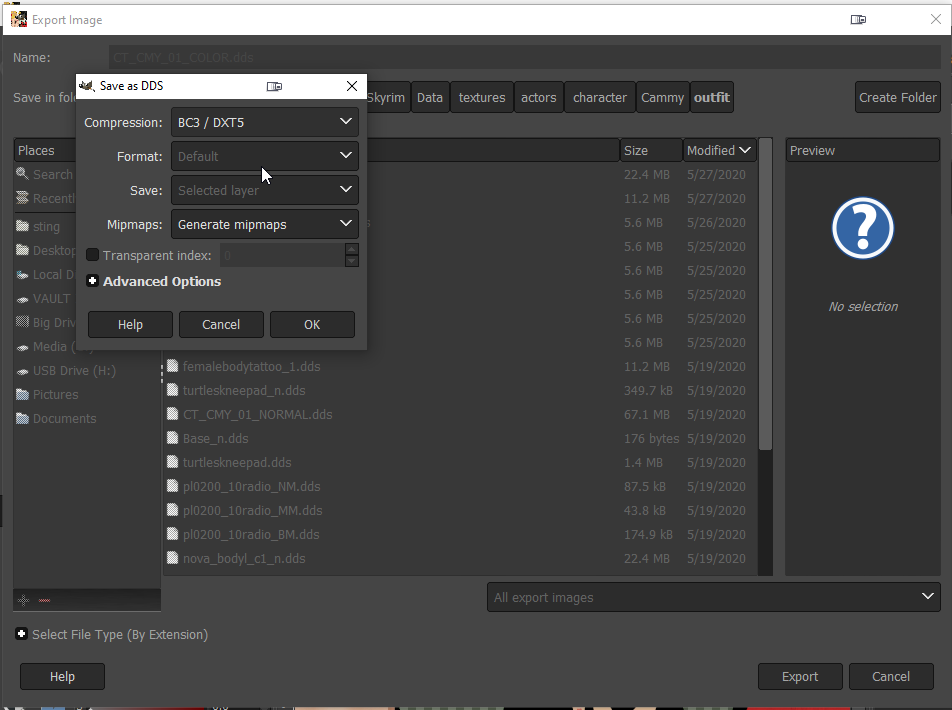Click the Places column header
The image size is (952, 710).
45,150
